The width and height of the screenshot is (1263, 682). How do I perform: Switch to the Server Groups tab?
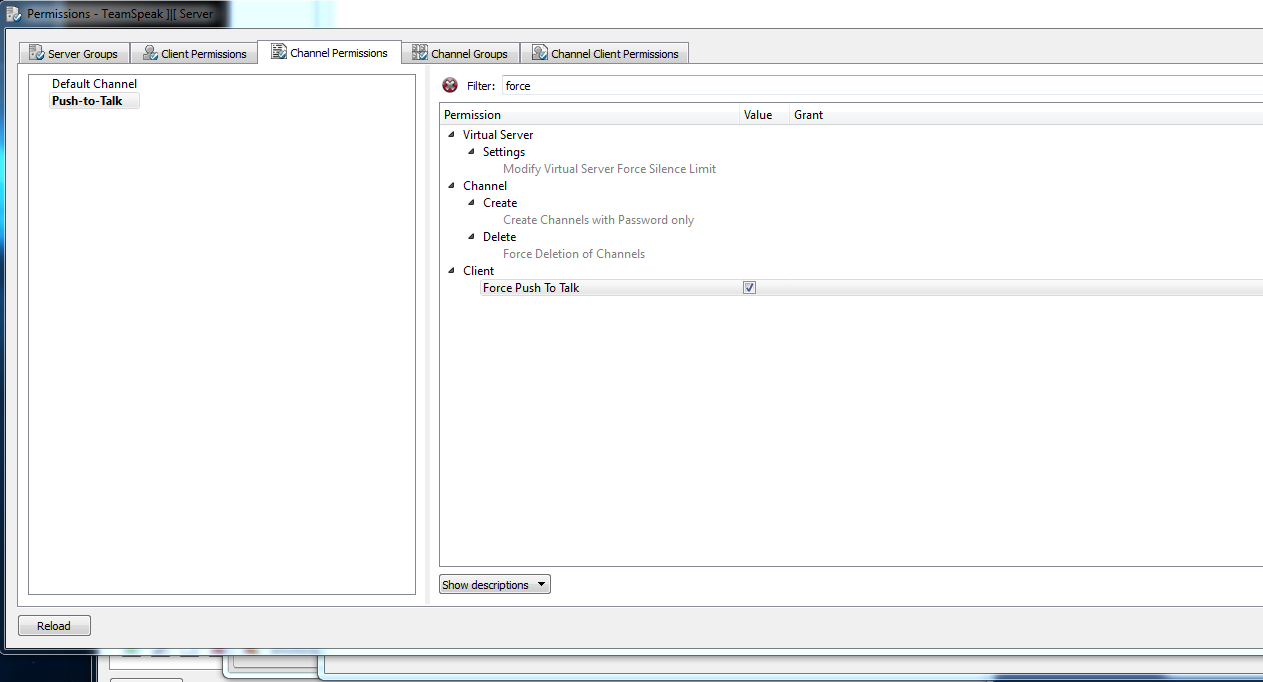point(82,54)
